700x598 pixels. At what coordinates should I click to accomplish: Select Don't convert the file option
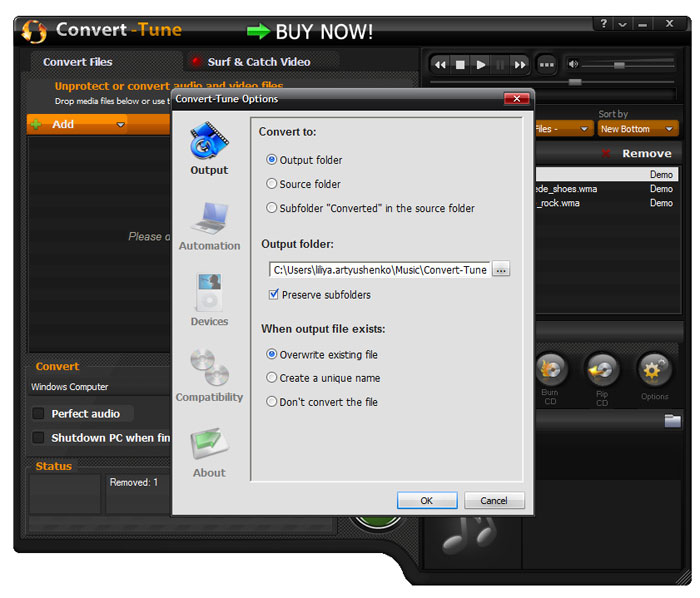[x=271, y=402]
